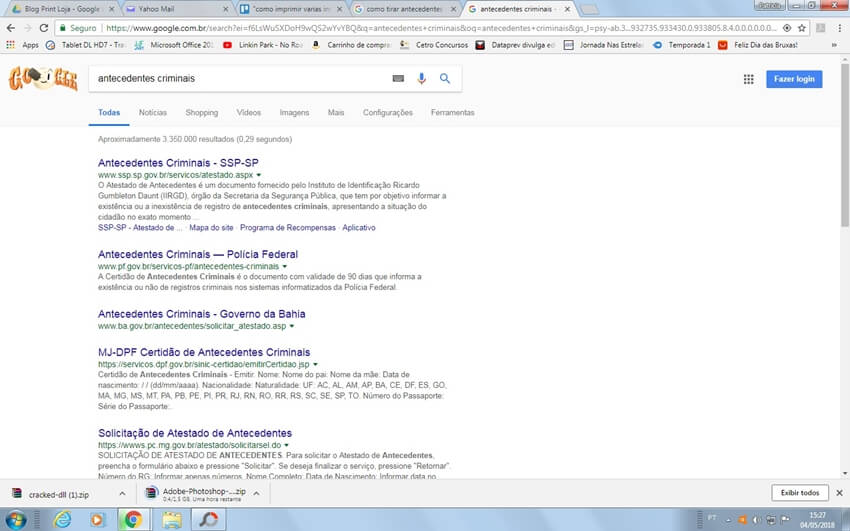The image size is (850, 531).
Task: Reload the page with the refresh icon
Action: [43, 28]
